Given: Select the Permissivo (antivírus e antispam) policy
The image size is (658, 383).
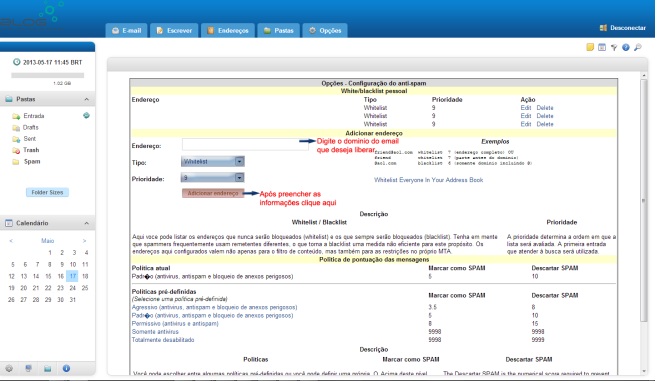Looking at the screenshot, I should (x=175, y=324).
